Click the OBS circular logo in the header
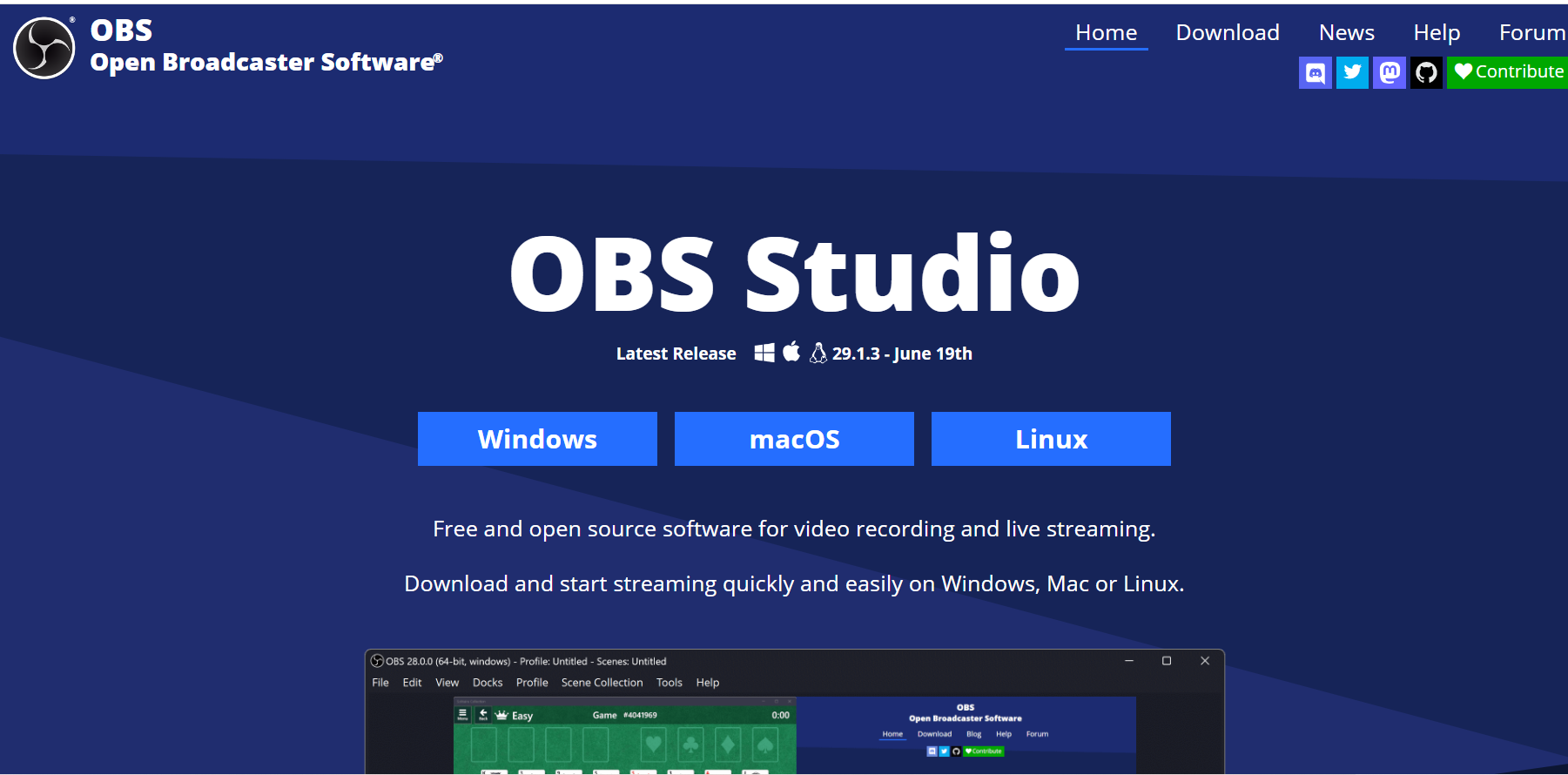 click(44, 48)
